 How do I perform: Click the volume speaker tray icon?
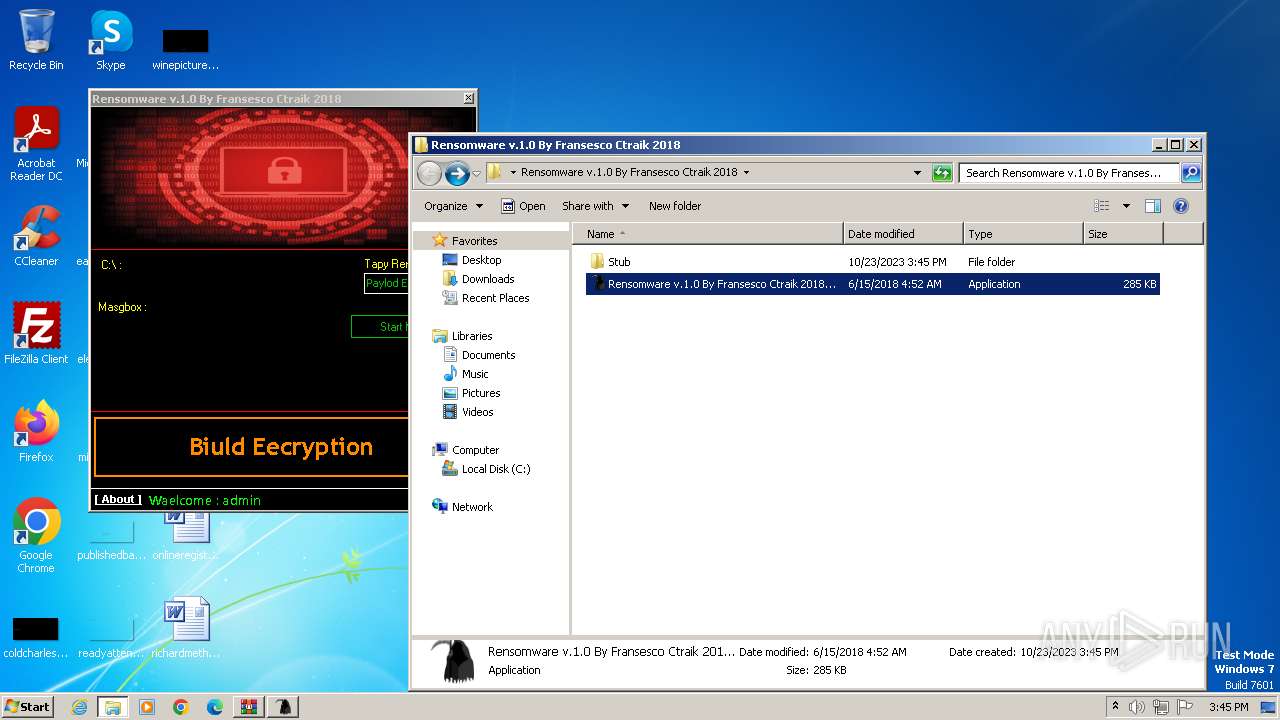click(x=1137, y=707)
